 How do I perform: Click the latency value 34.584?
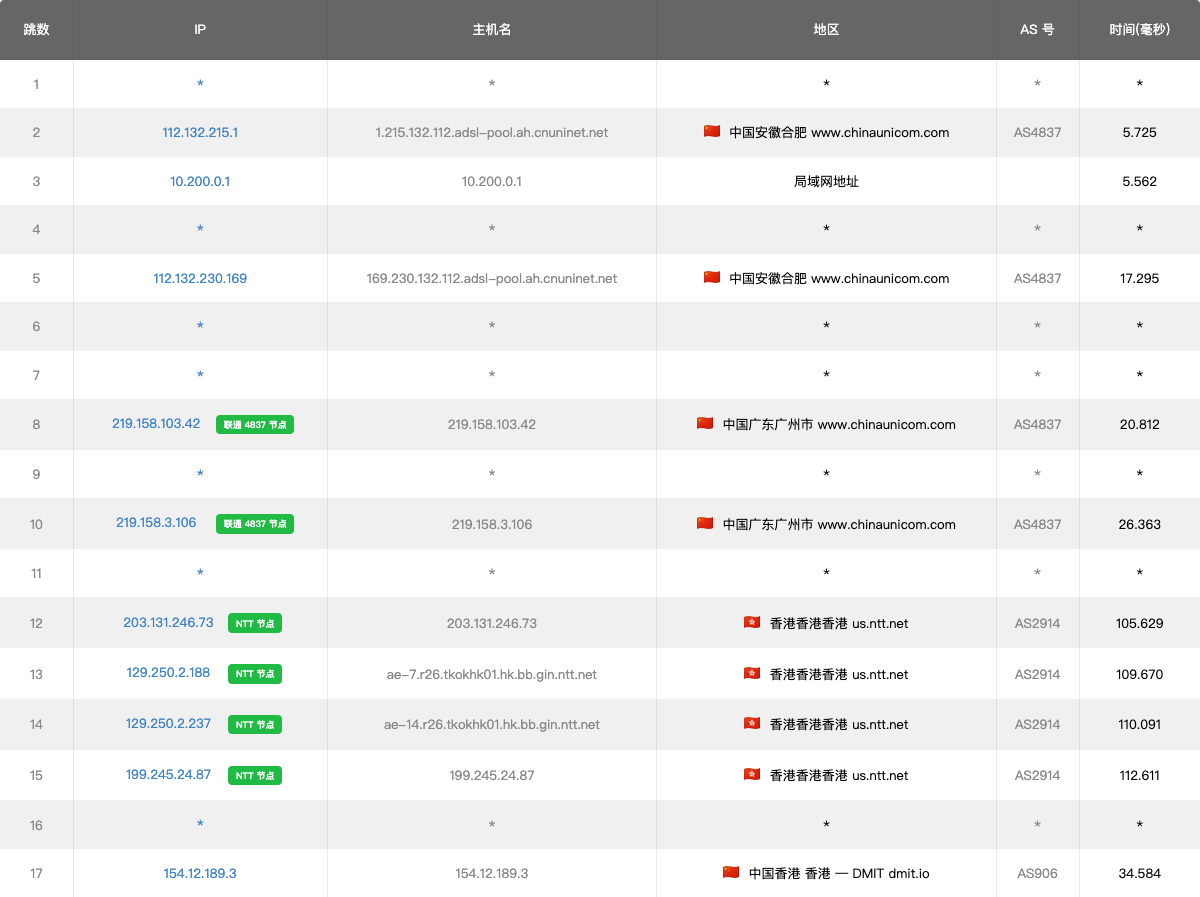click(1140, 873)
